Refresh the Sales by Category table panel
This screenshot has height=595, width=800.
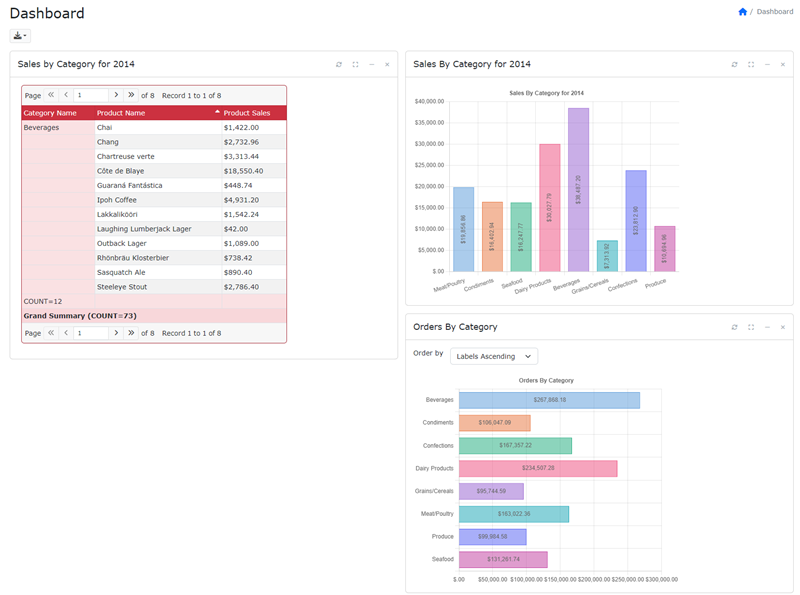(x=339, y=64)
